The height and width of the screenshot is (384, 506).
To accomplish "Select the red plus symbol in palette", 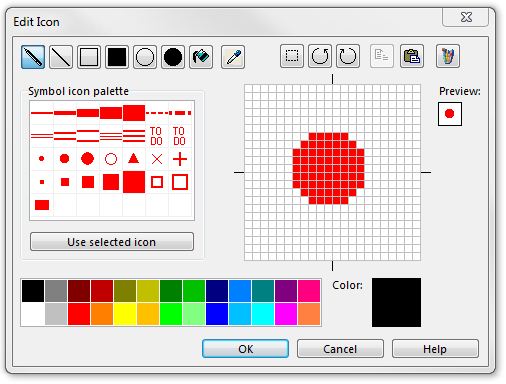I will coord(180,159).
